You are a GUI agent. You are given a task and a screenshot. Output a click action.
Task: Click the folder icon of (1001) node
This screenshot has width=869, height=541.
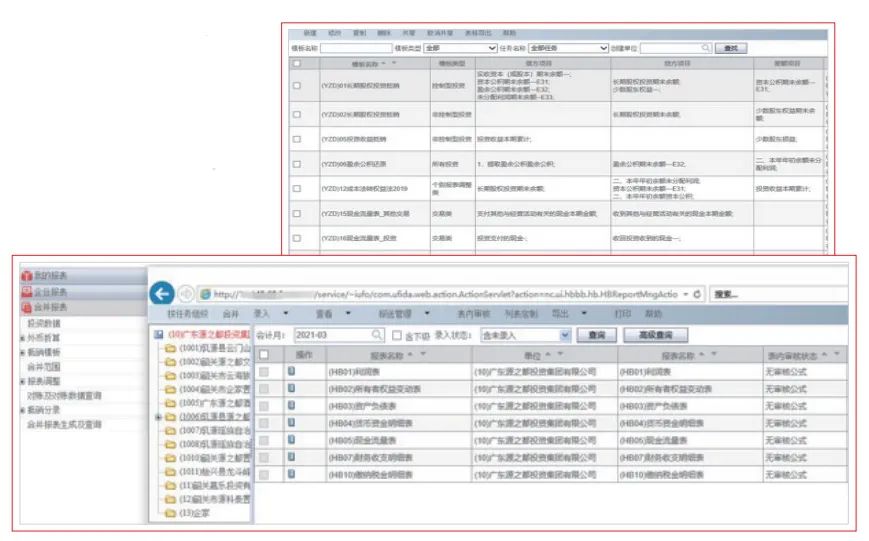click(x=170, y=348)
